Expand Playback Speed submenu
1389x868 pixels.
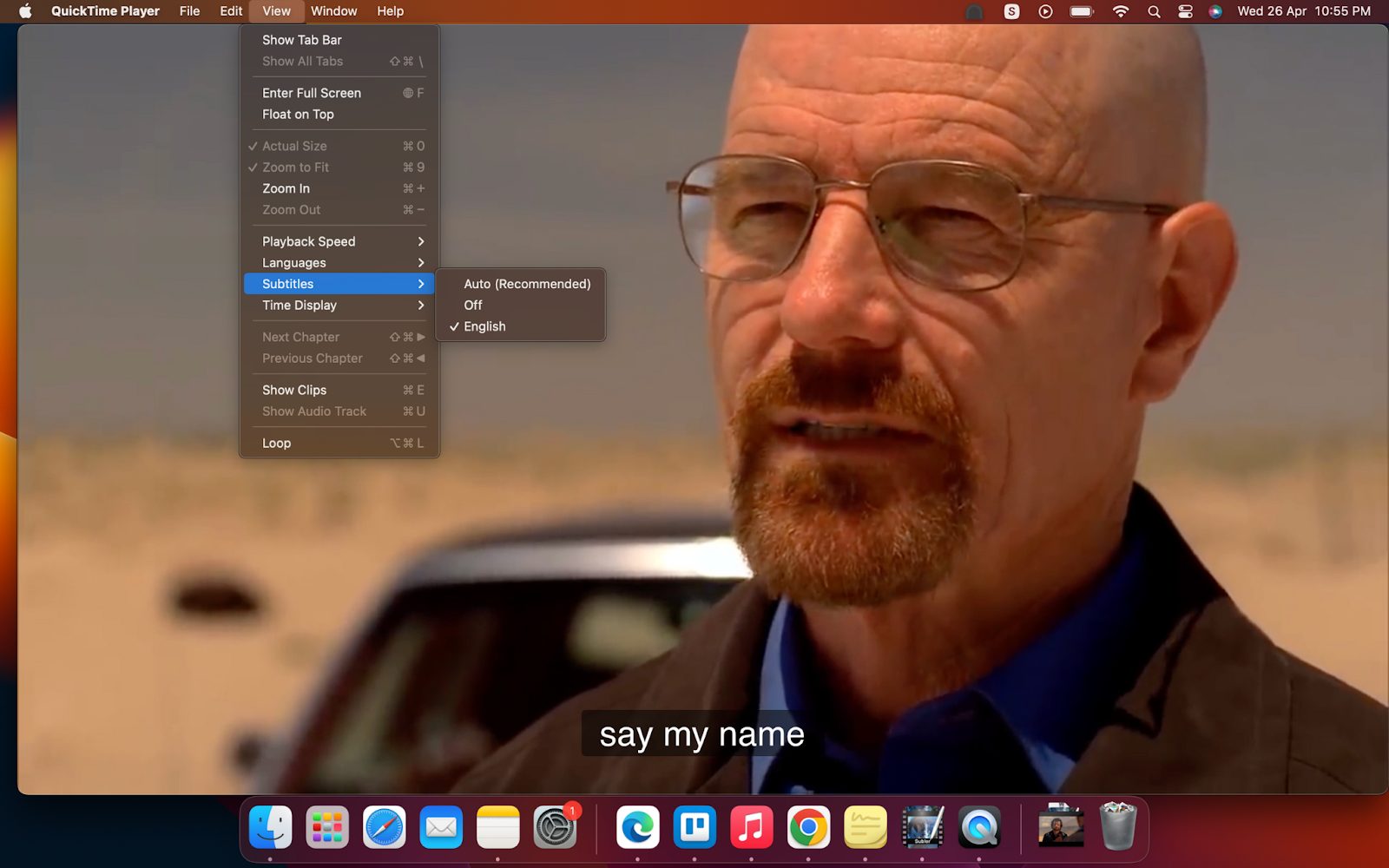pos(339,241)
